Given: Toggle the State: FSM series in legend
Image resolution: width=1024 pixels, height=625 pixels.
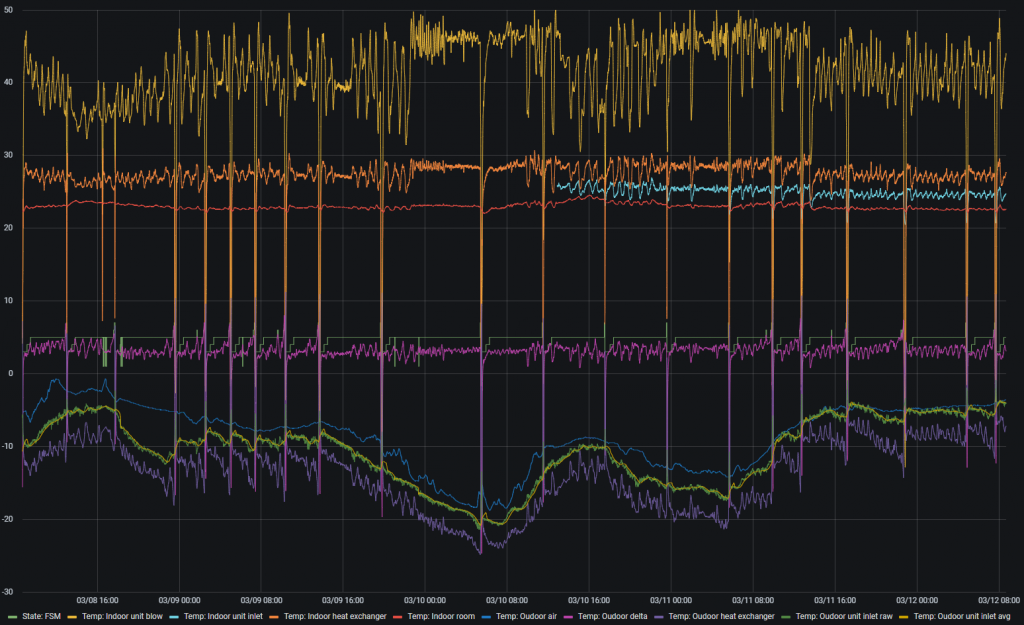Looking at the screenshot, I should [40, 616].
